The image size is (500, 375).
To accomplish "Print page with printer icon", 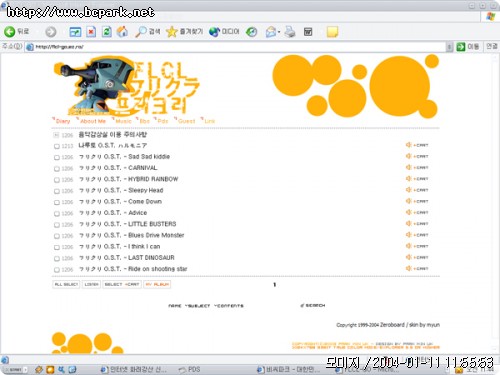I will click(x=290, y=32).
